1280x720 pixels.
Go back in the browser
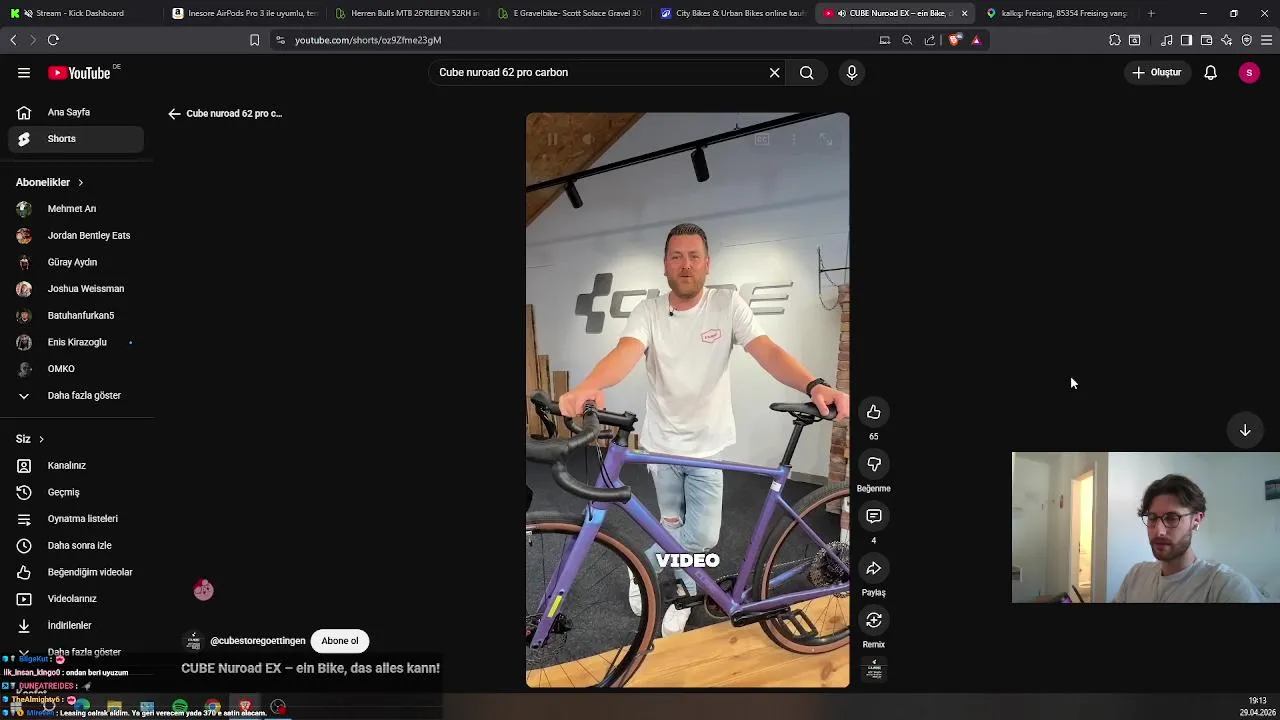(13, 40)
